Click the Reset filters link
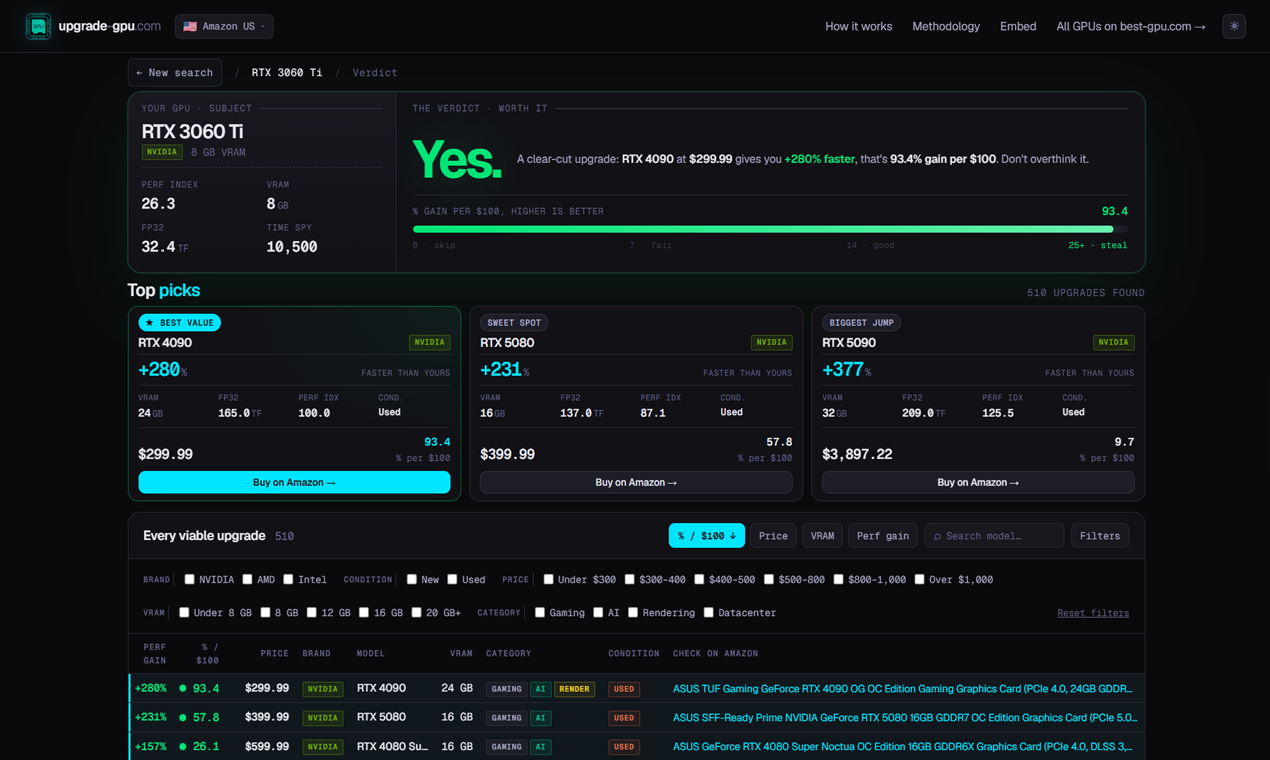The width and height of the screenshot is (1270, 760). [x=1093, y=613]
